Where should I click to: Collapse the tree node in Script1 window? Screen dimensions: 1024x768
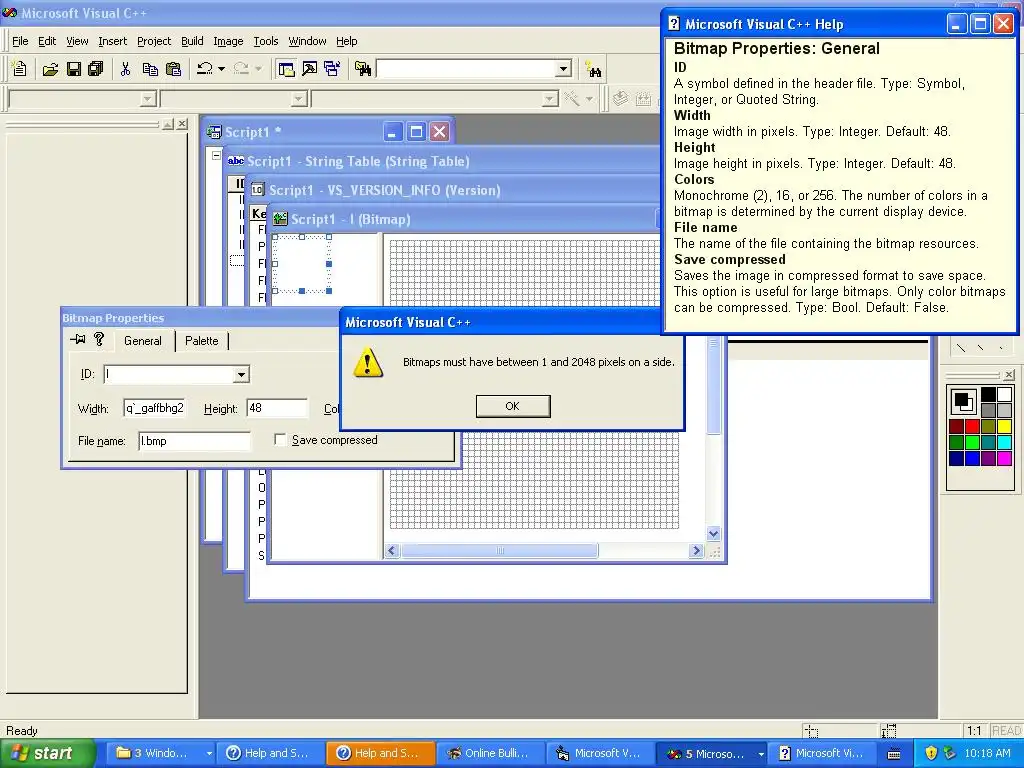pos(216,155)
